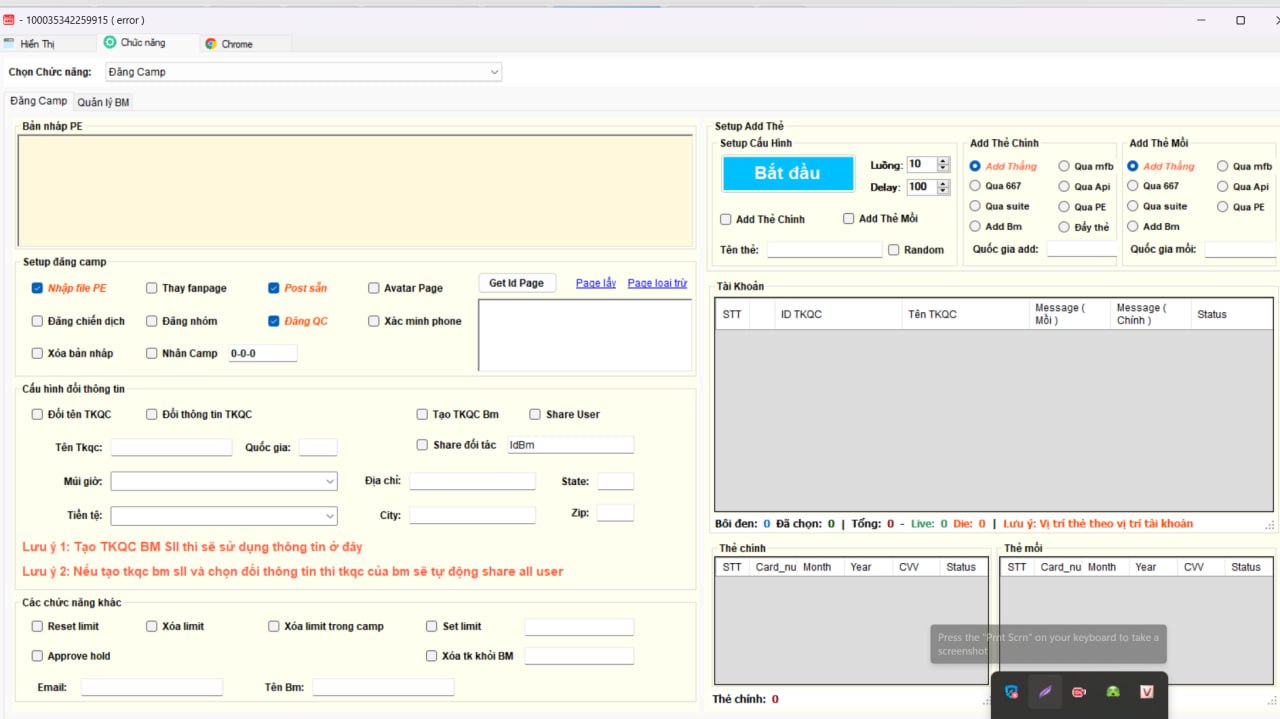Click the Page lấy link

(x=596, y=283)
